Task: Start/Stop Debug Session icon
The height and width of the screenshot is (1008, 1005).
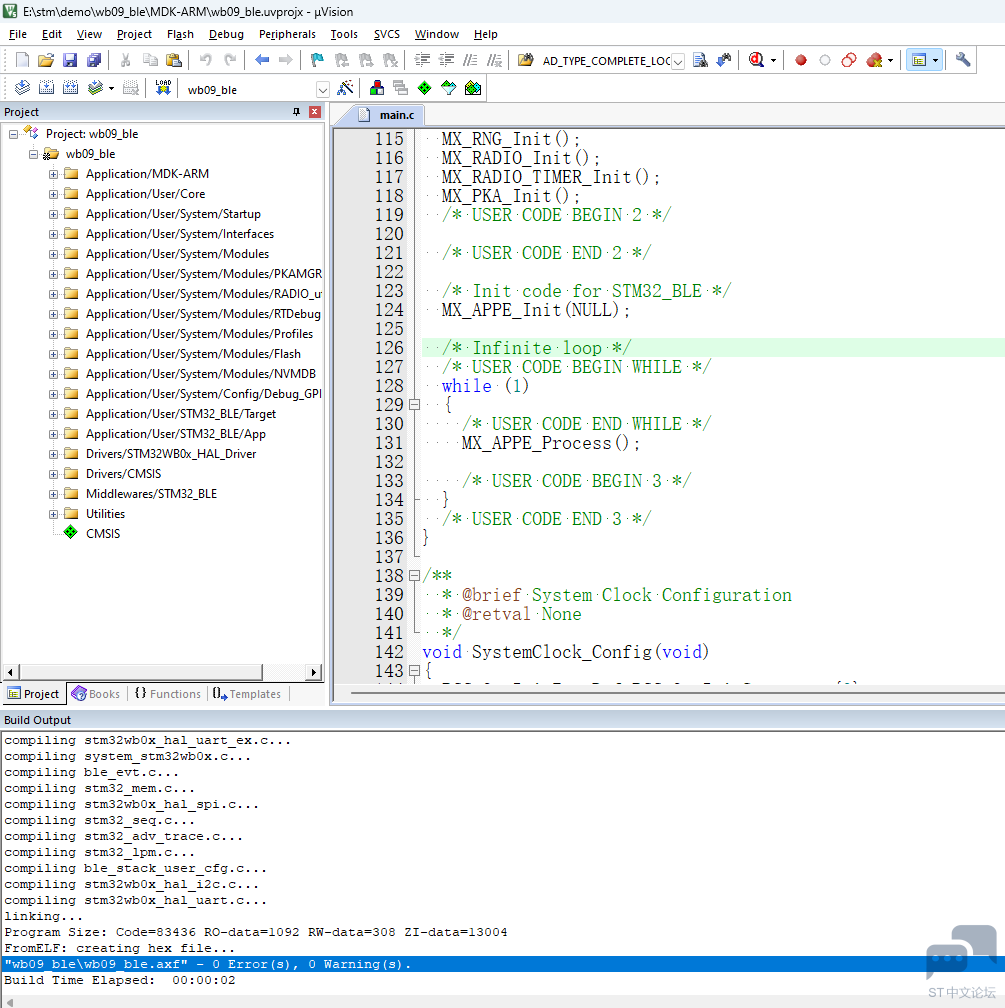Action: [757, 60]
